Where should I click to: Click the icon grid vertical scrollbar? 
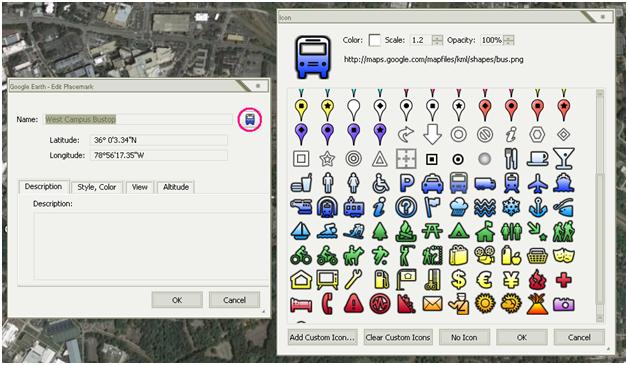click(600, 206)
